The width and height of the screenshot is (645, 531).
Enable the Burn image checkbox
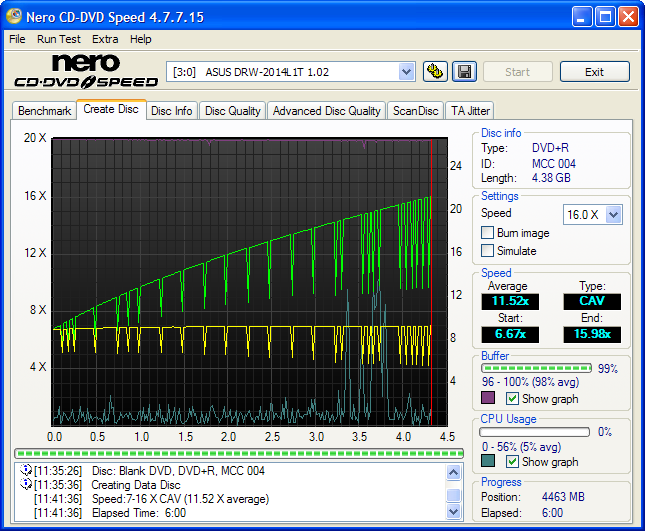[488, 233]
